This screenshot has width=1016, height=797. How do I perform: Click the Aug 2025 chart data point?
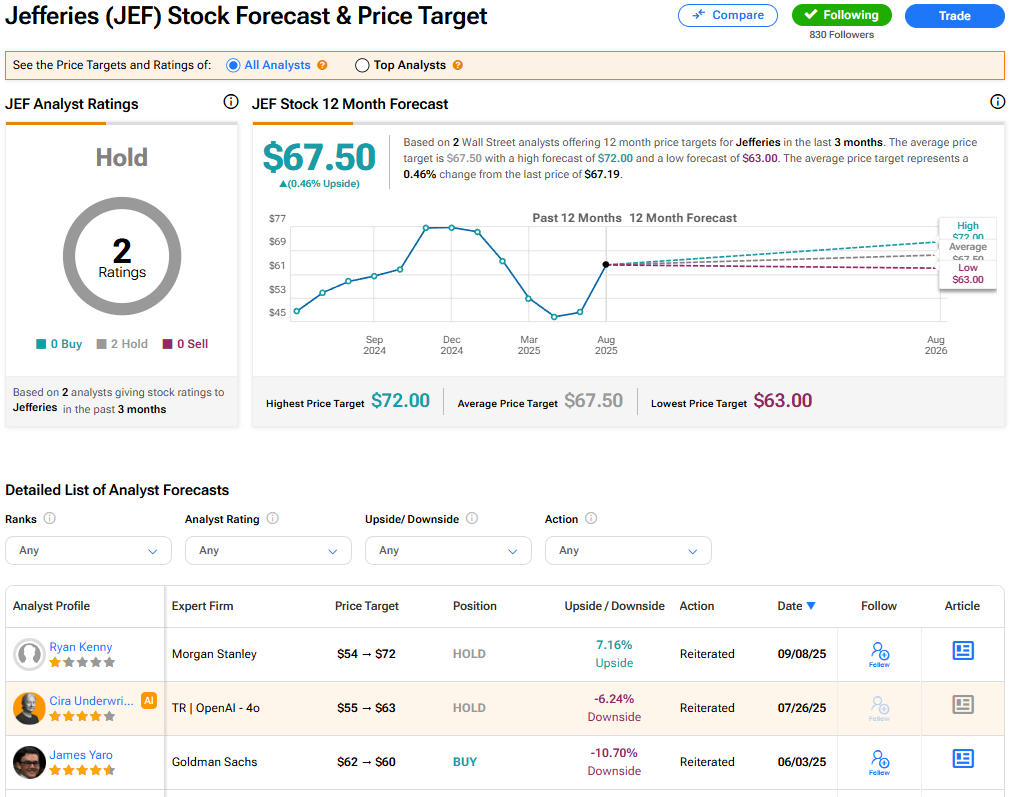(606, 264)
